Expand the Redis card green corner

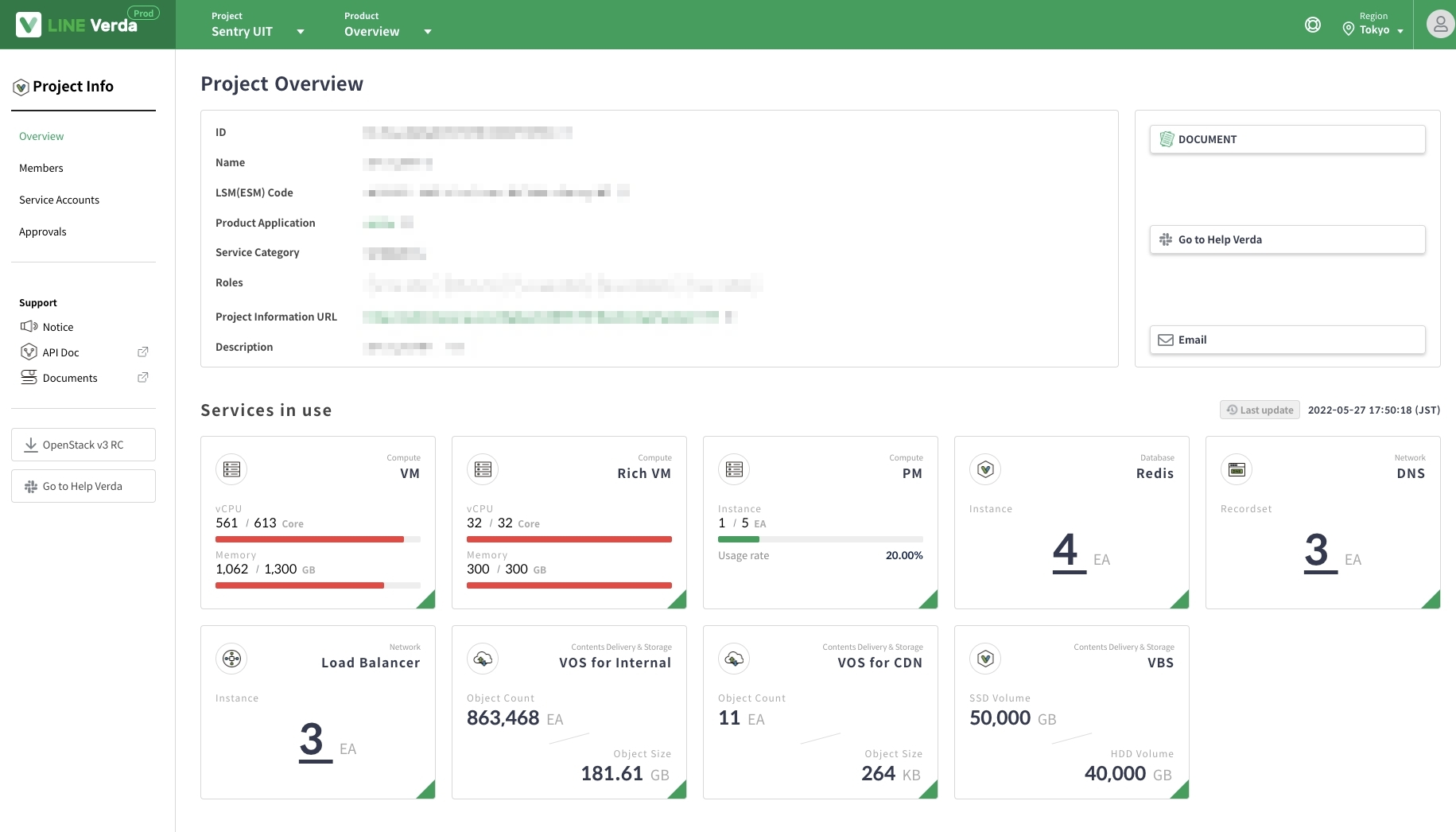point(1182,601)
